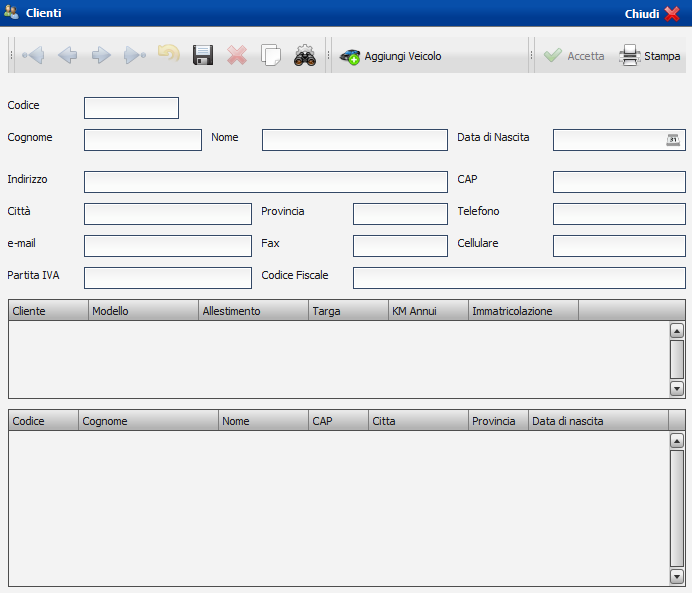This screenshot has width=692, height=593.
Task: Click vehicle table scrollbar up arrow
Action: pyautogui.click(x=677, y=330)
